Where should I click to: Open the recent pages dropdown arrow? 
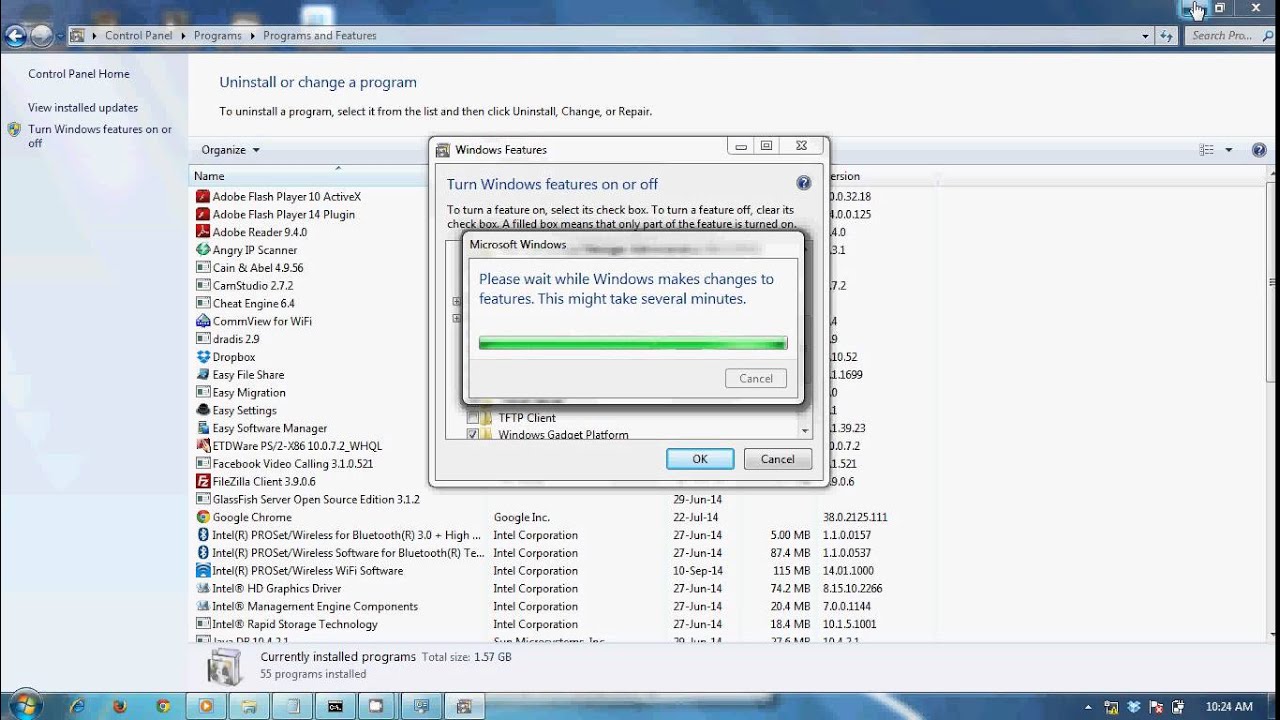click(60, 36)
